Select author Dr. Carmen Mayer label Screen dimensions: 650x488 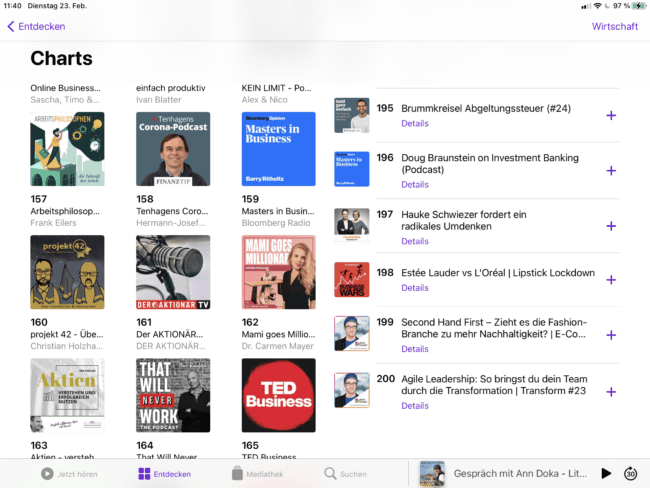(x=278, y=346)
